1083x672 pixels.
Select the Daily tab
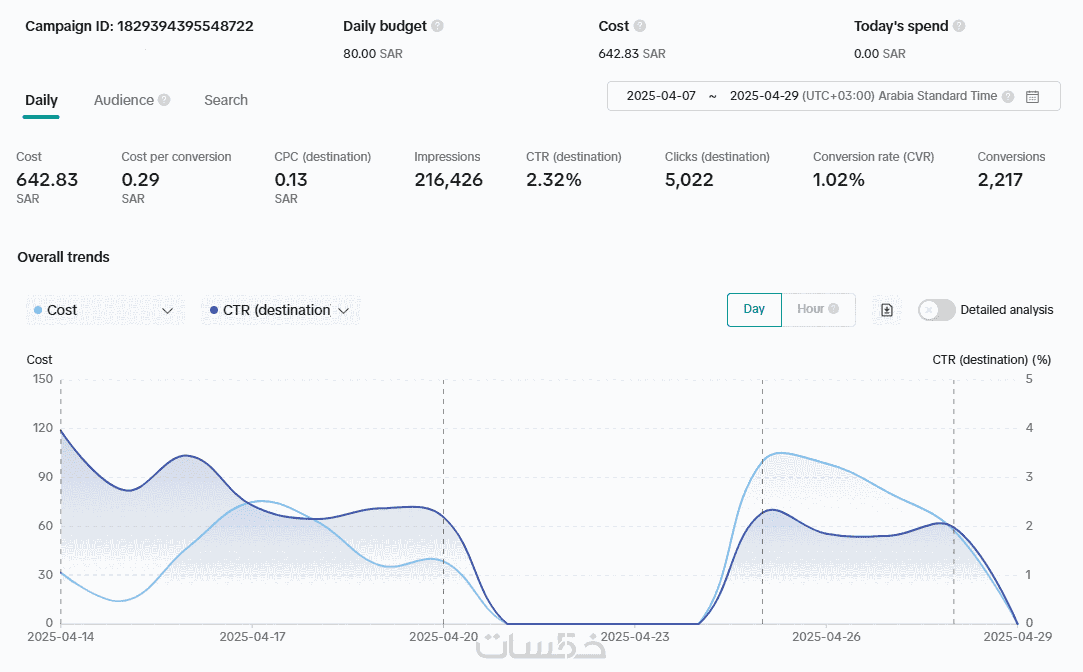pos(41,100)
